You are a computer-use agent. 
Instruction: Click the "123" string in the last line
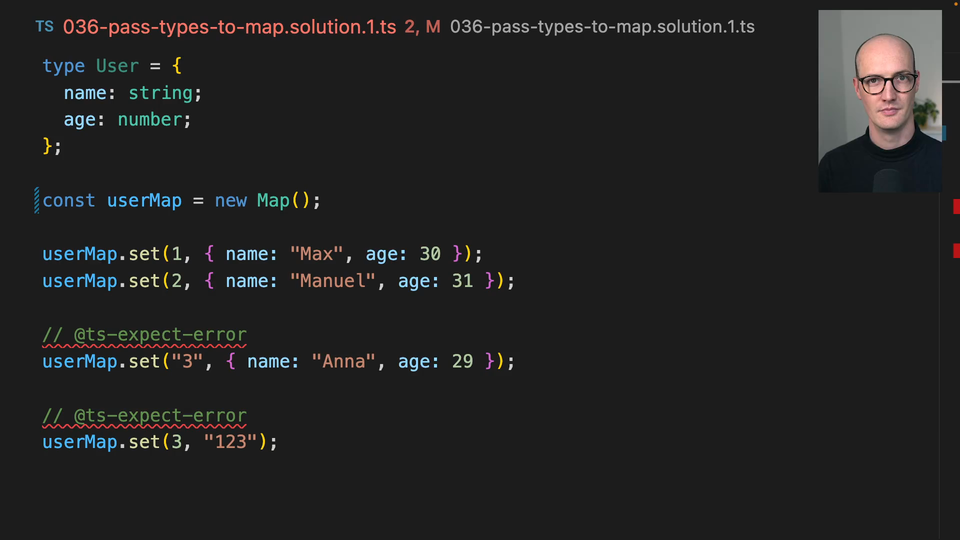point(231,442)
